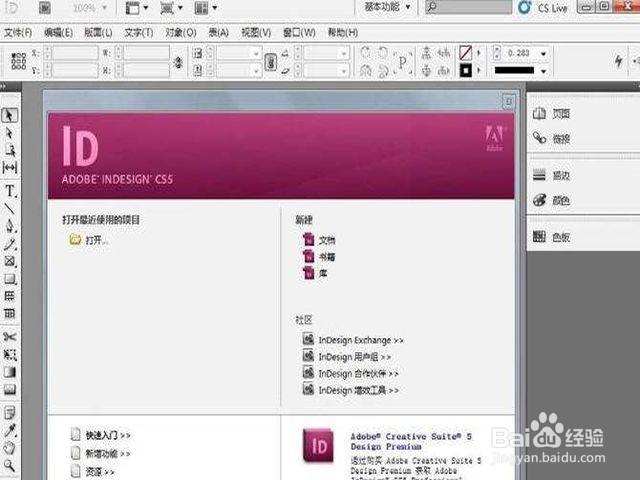Select the Line tool
Image resolution: width=640 pixels, height=480 pixels.
9,209
